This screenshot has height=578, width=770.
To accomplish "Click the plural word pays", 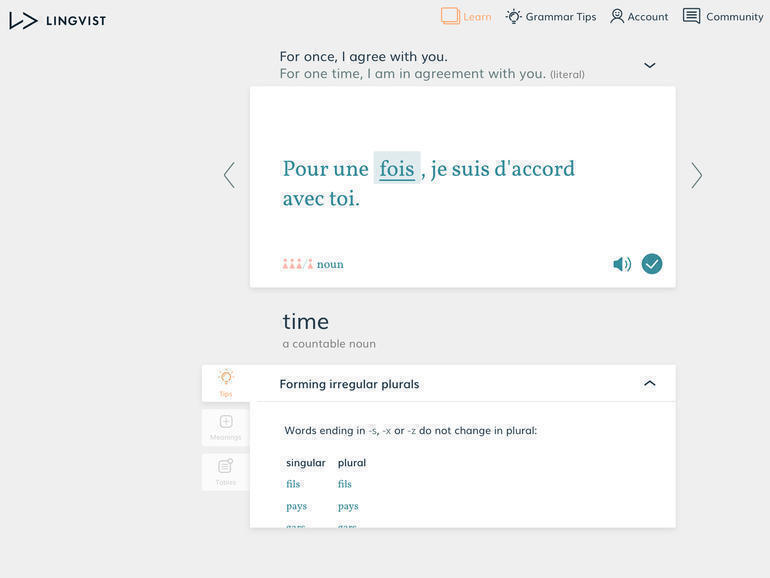I will pos(348,506).
